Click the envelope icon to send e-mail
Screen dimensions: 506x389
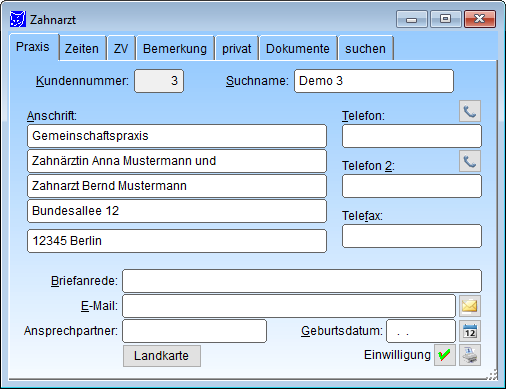(x=470, y=306)
